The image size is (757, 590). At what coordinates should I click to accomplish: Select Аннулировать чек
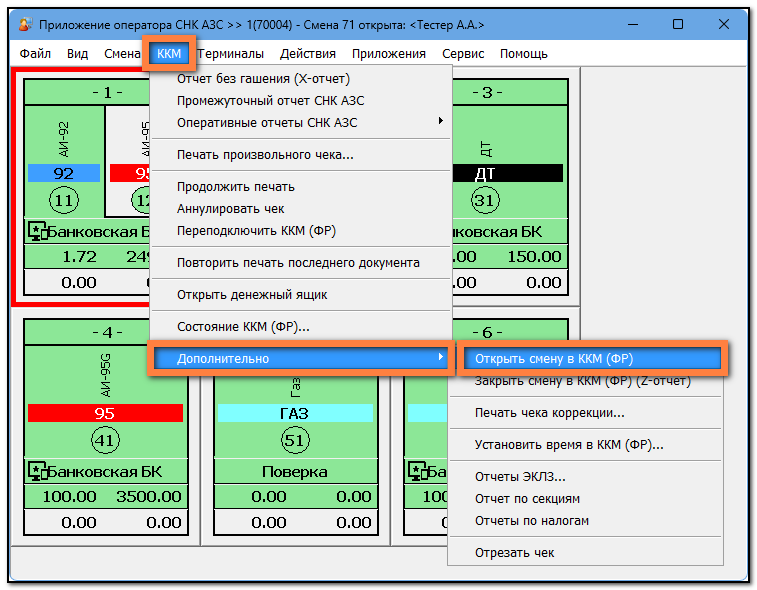(301, 209)
